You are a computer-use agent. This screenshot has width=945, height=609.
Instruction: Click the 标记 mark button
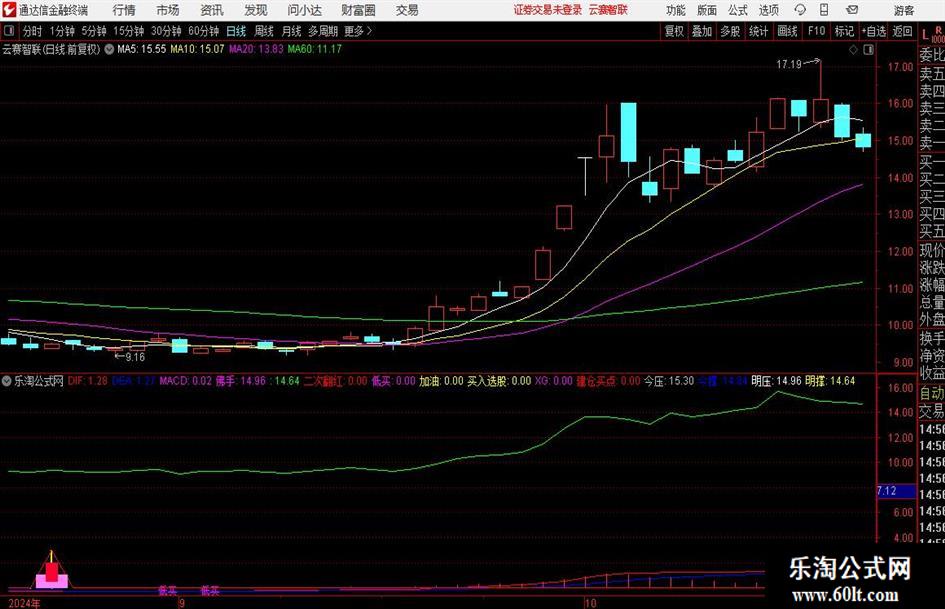[844, 31]
